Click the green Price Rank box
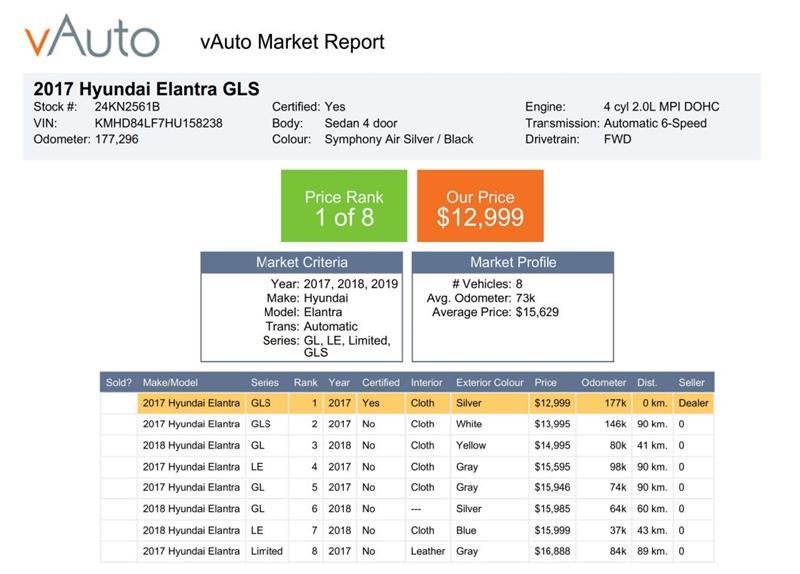Screen dimensions: 800x574 (x=344, y=206)
